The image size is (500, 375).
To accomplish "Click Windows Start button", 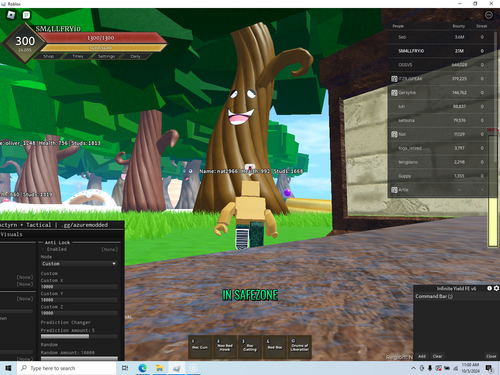I will (8, 368).
